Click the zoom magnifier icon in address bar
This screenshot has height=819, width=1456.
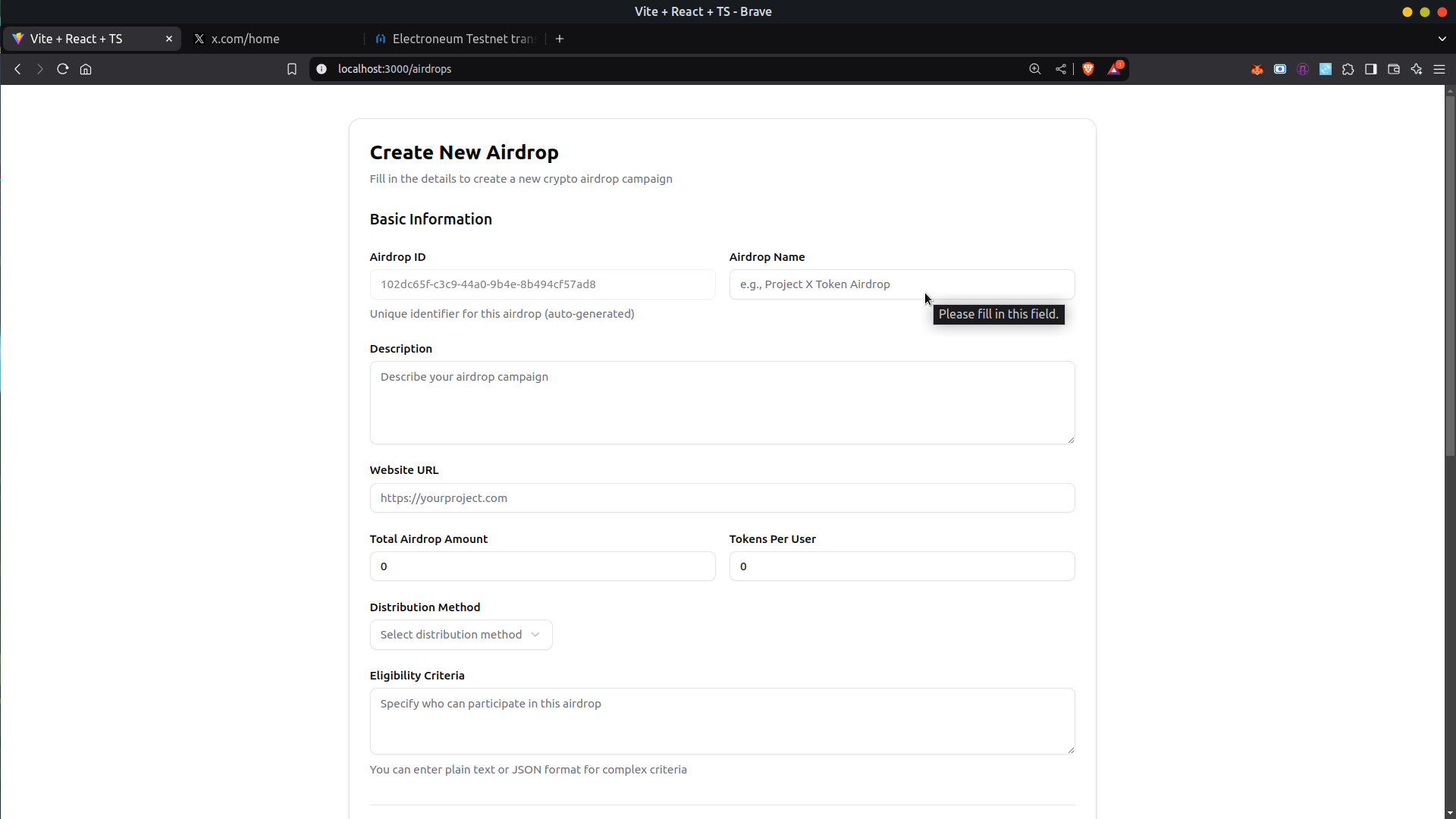tap(1035, 69)
